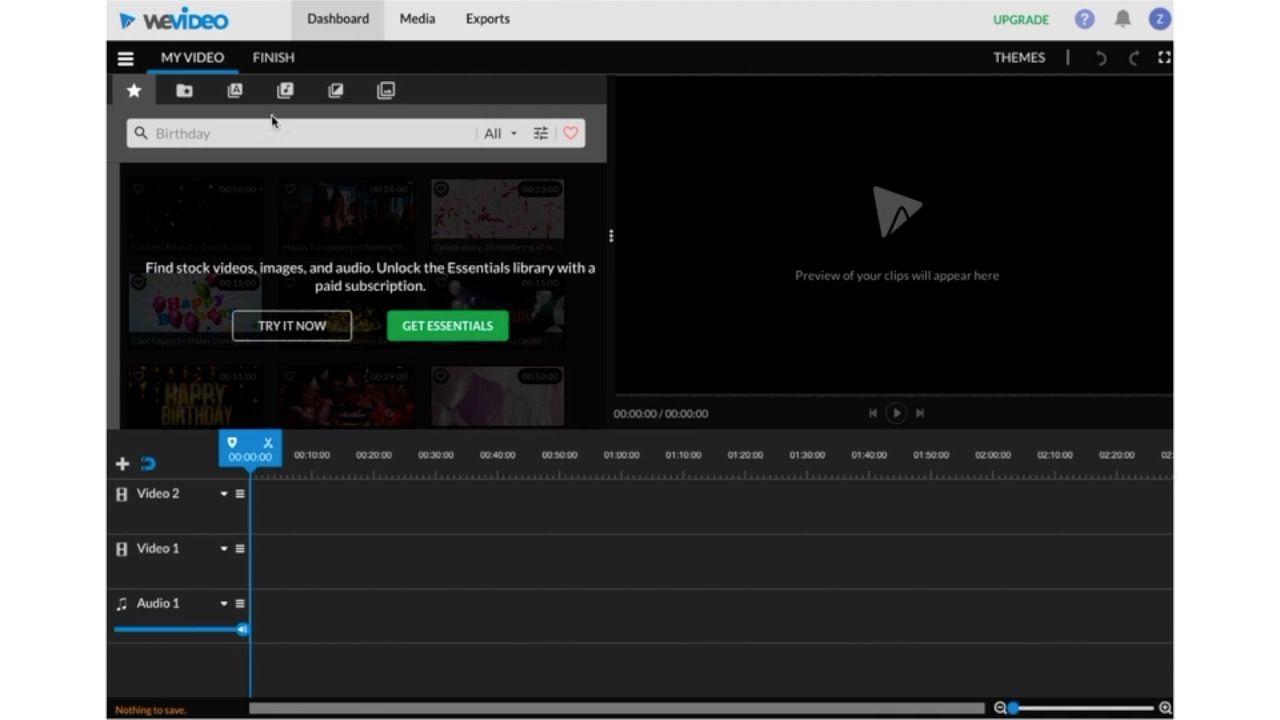Open the Text titles tab
Screen dimensions: 1280x720
click(235, 91)
